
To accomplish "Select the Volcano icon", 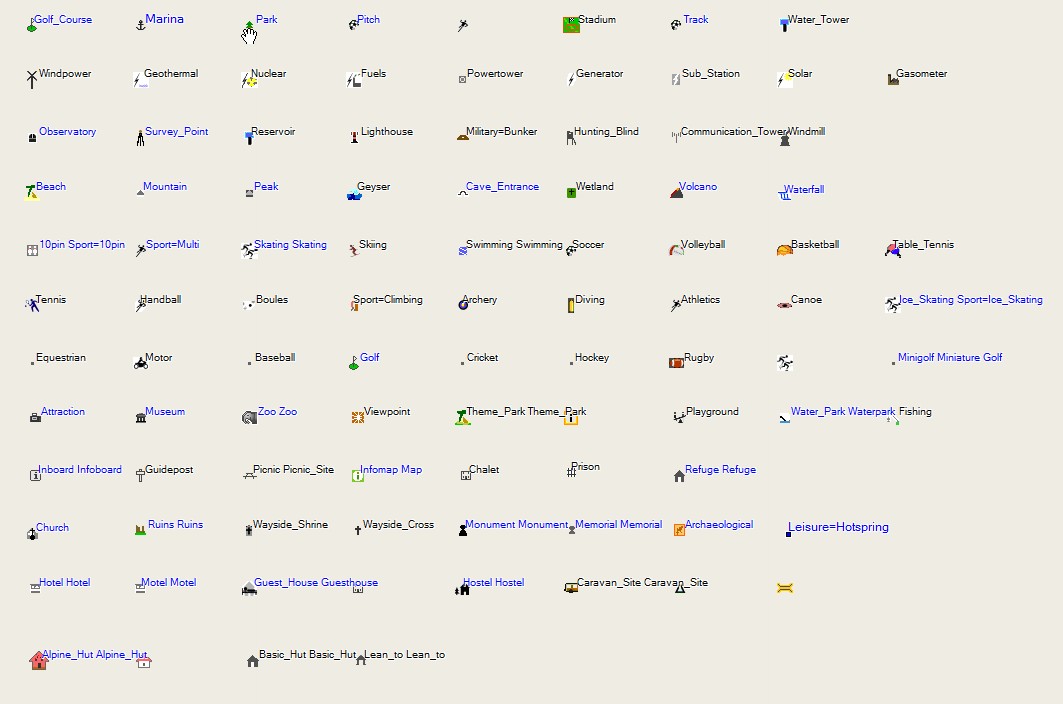I will [676, 193].
